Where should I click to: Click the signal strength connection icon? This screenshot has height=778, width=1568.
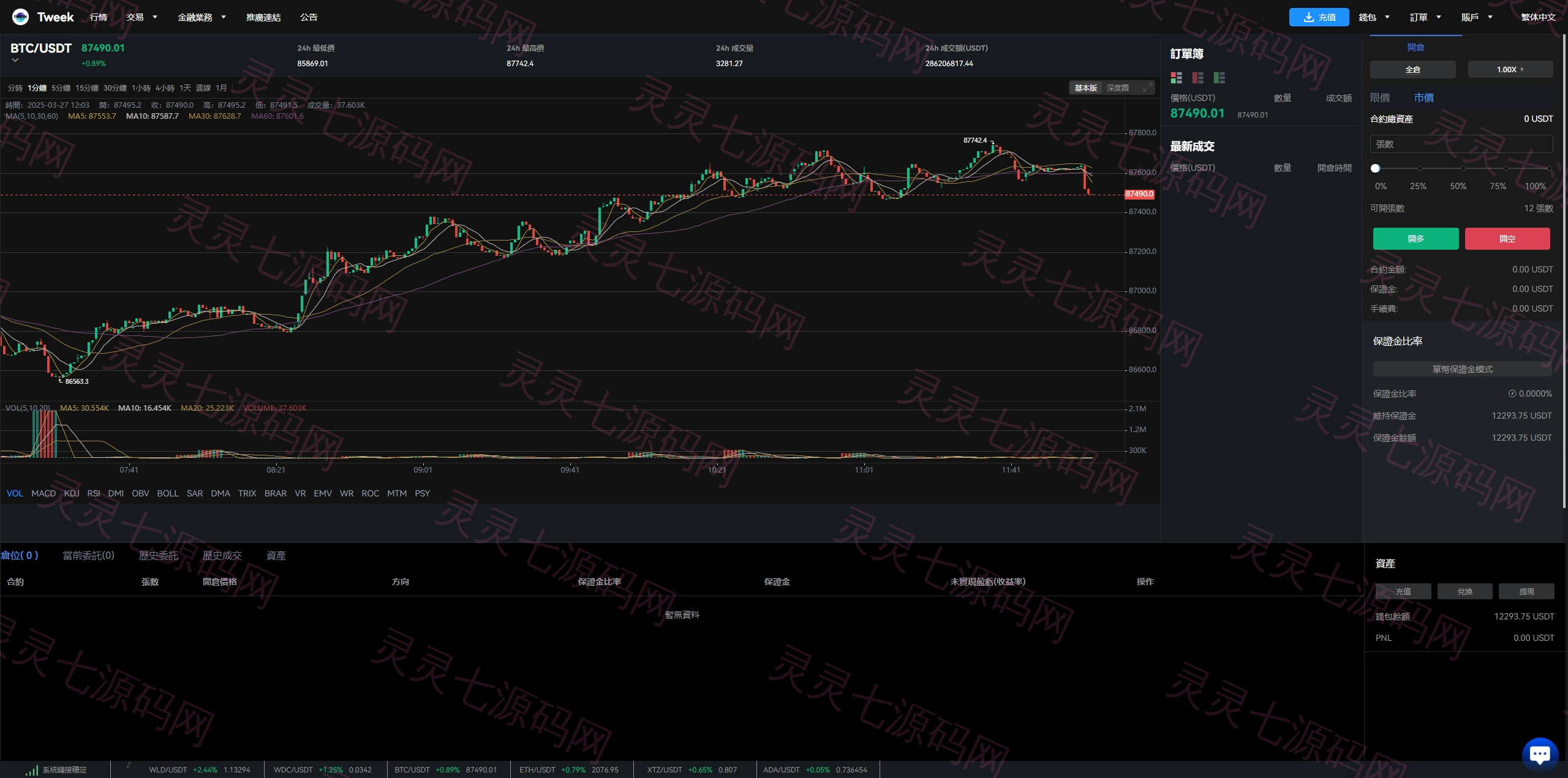(x=32, y=770)
